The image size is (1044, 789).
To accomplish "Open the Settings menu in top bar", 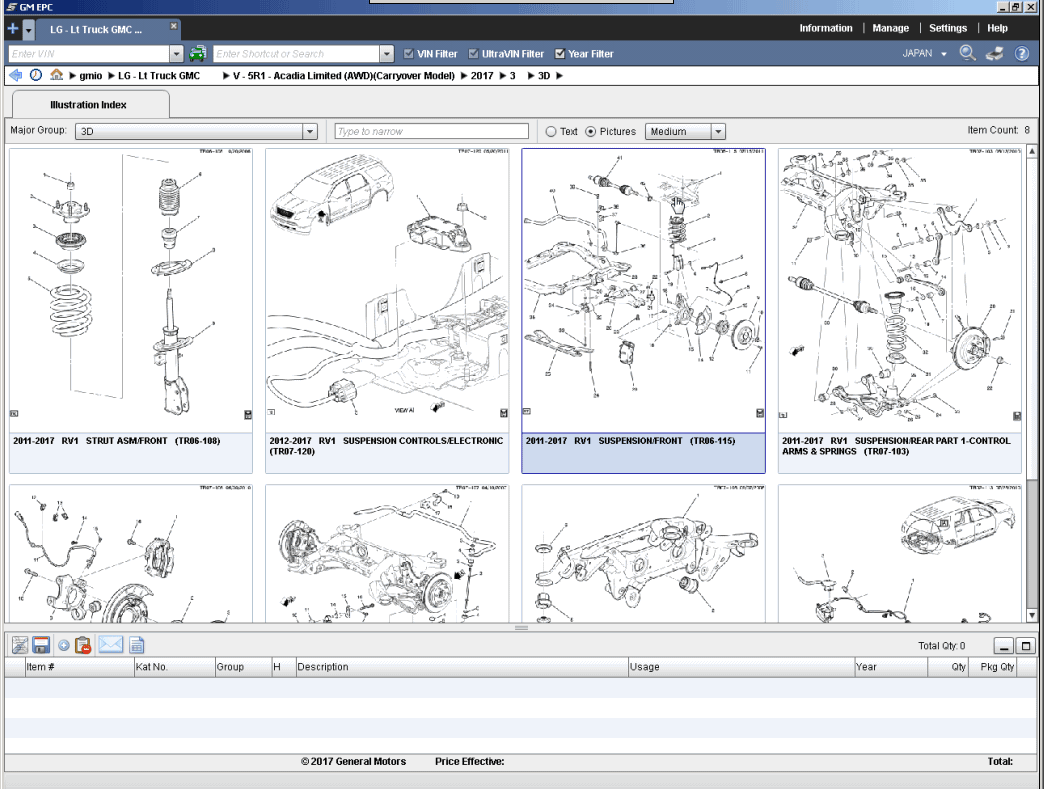I will click(x=946, y=27).
